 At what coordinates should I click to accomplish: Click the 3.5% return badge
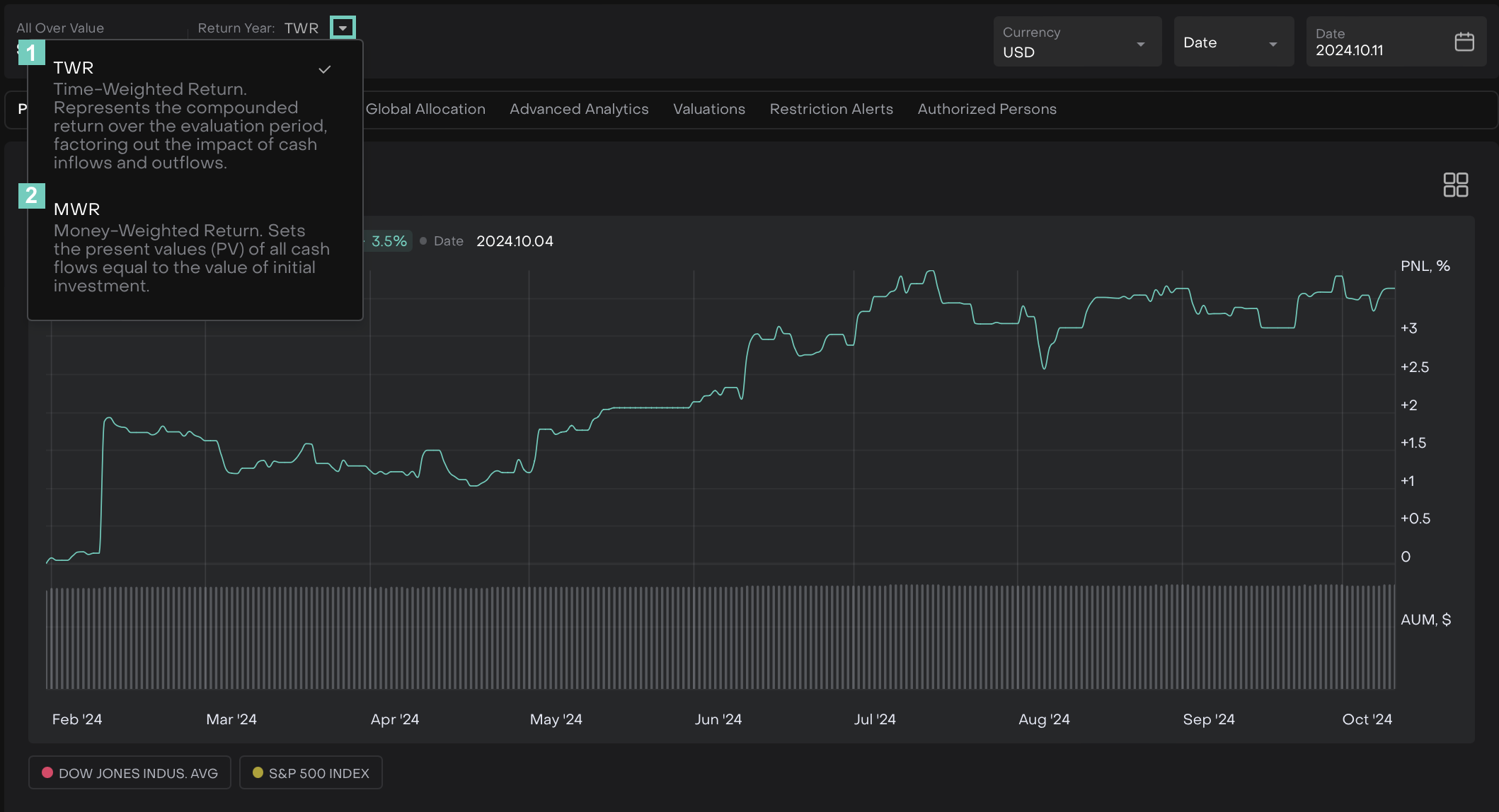389,241
